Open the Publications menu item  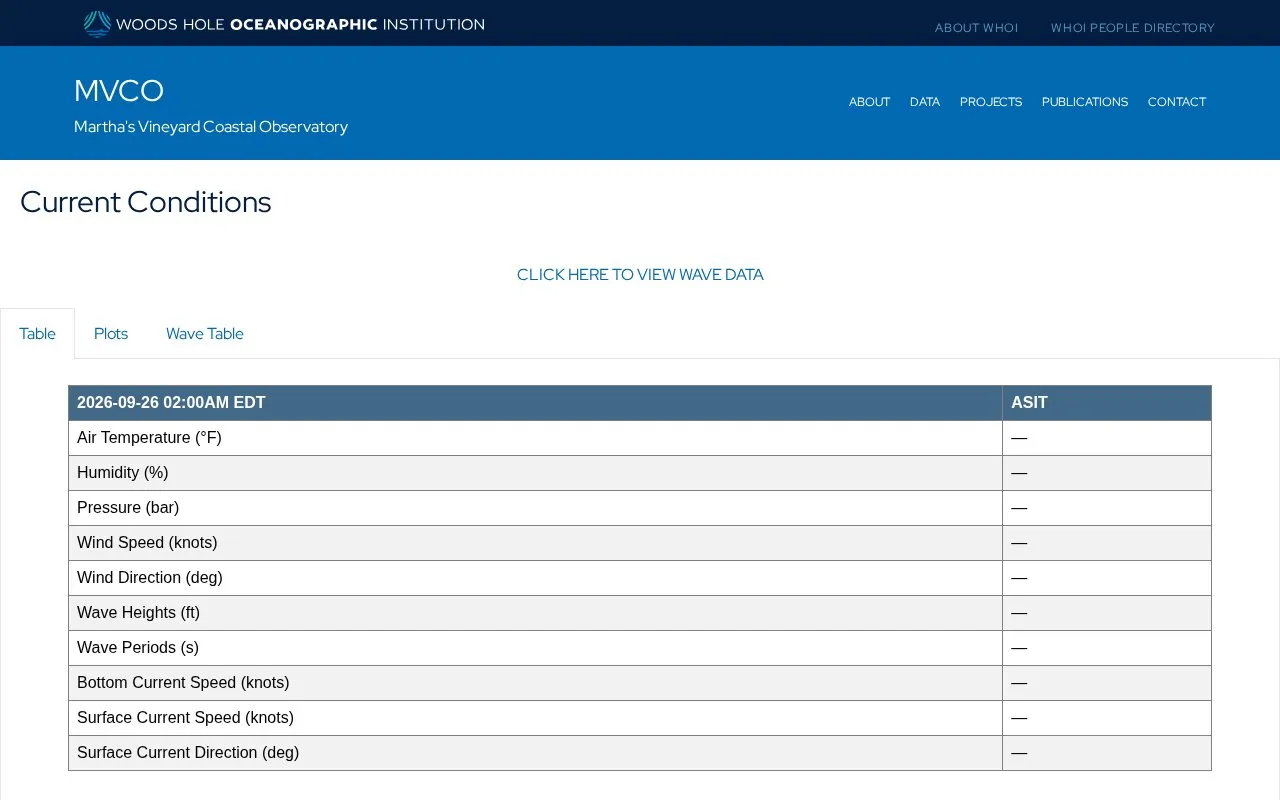[x=1085, y=102]
